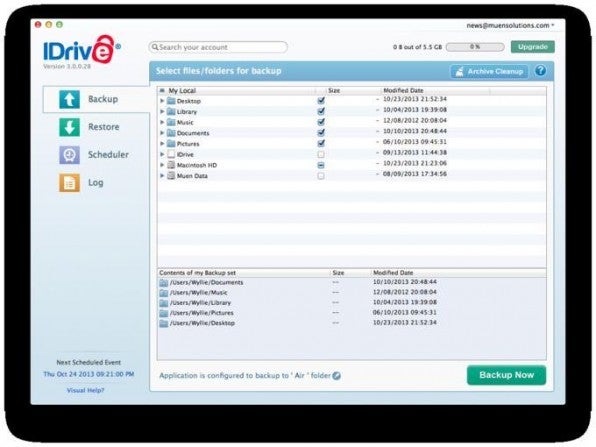Toggle the Macintosh HD partial checkbox
The height and width of the screenshot is (447, 596).
tap(321, 165)
